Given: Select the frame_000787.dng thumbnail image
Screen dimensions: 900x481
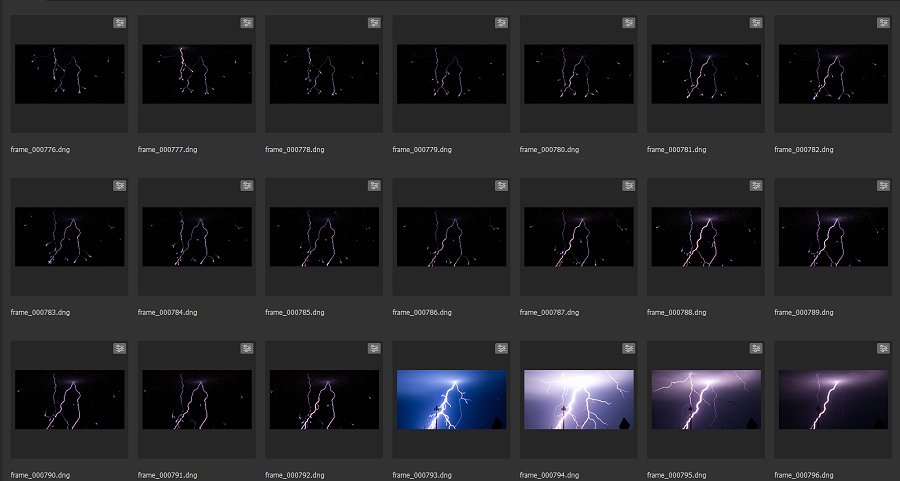Looking at the screenshot, I should [x=579, y=236].
